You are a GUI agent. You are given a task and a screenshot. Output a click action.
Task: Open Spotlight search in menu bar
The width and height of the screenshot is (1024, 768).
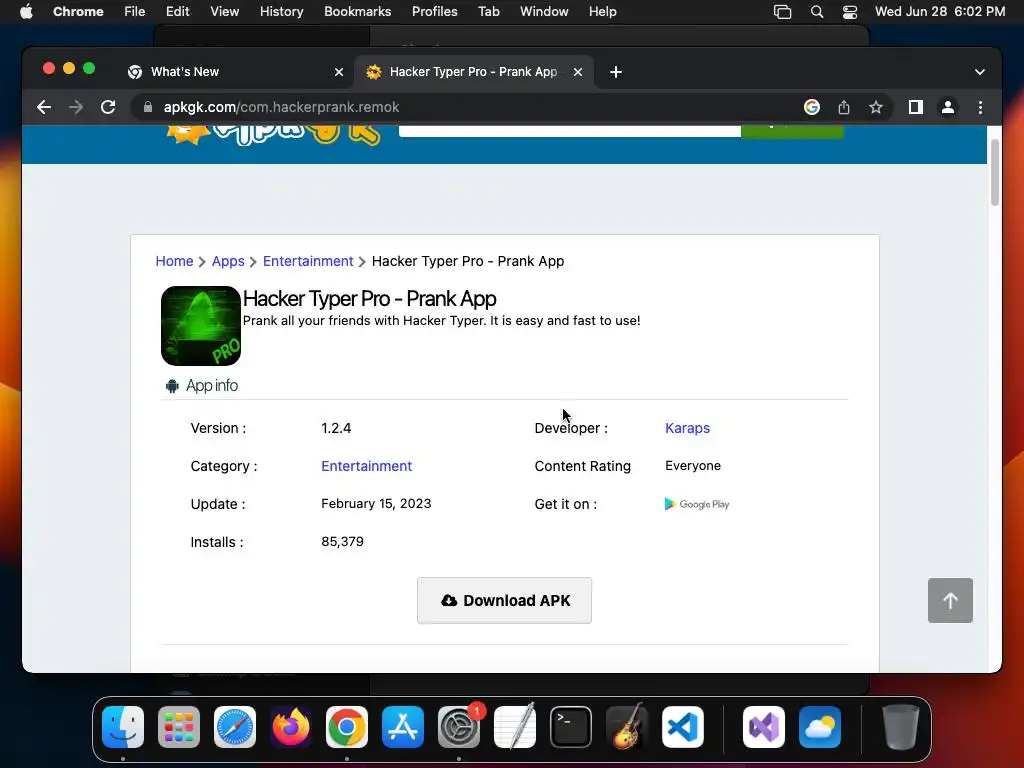(x=816, y=12)
